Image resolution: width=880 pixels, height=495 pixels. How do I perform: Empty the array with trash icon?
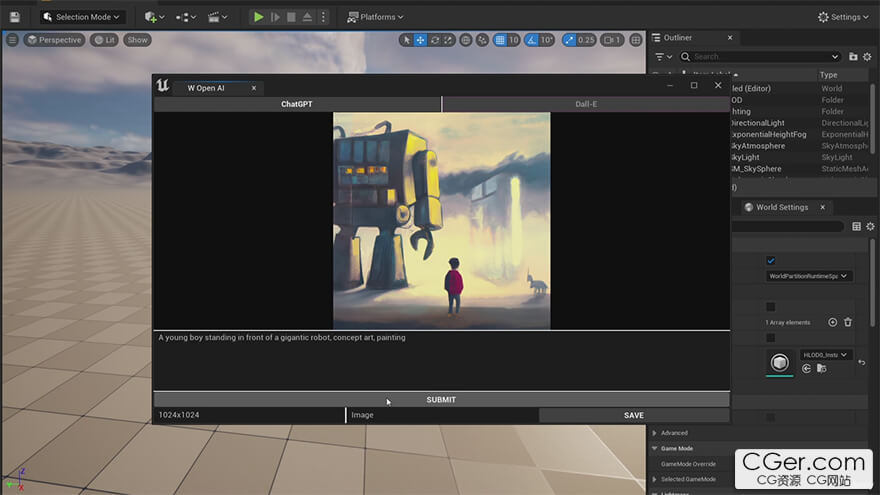click(x=848, y=322)
